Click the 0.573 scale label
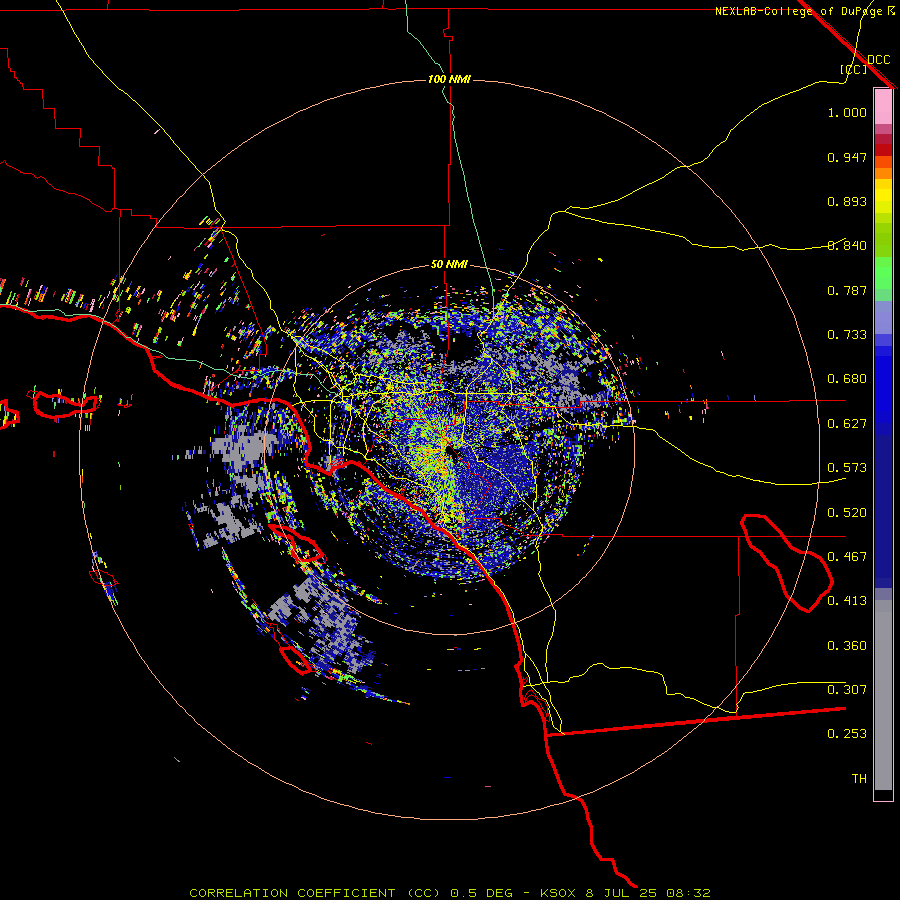Viewport: 900px width, 900px height. coord(847,468)
